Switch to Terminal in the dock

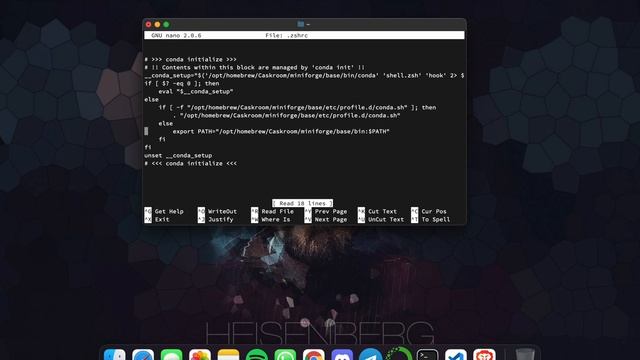tap(427, 354)
